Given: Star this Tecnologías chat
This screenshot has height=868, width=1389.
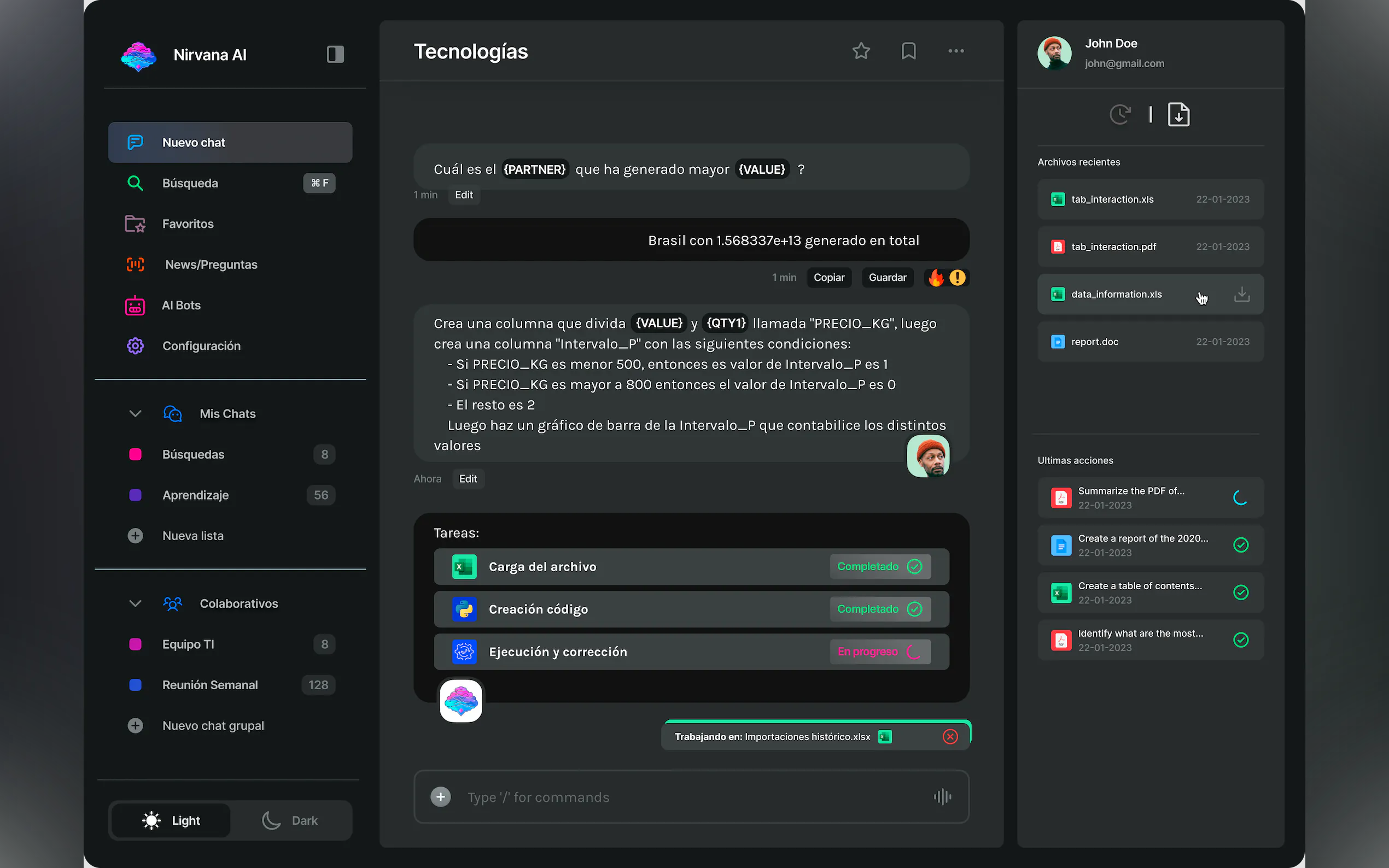Looking at the screenshot, I should click(x=861, y=51).
